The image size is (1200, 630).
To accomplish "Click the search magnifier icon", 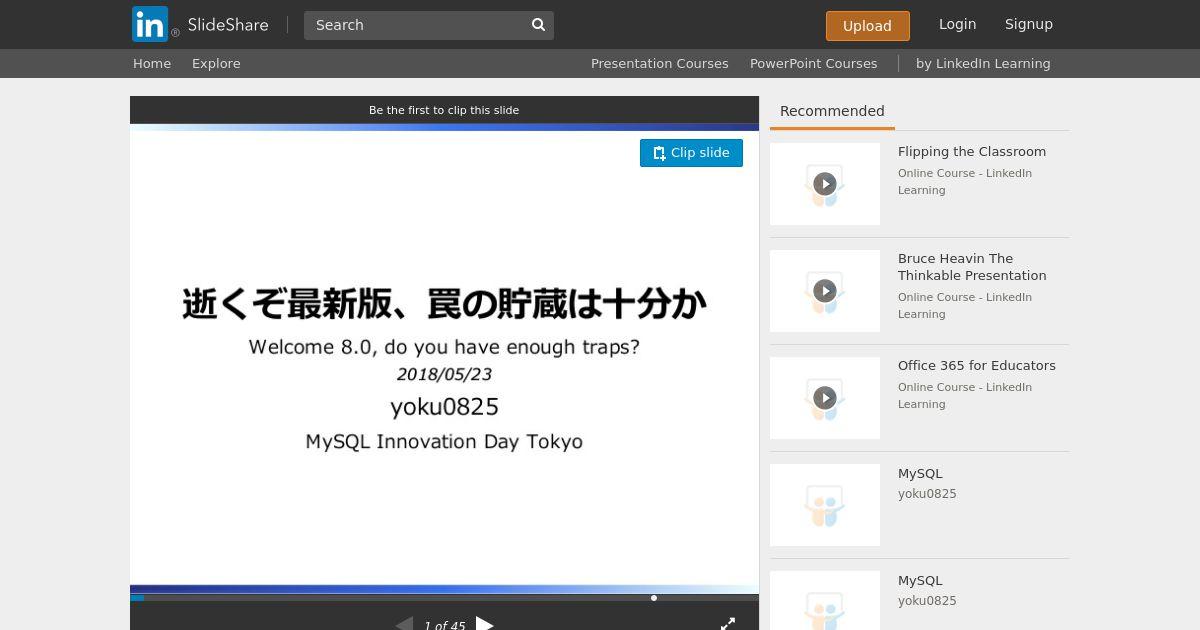I will (x=538, y=25).
